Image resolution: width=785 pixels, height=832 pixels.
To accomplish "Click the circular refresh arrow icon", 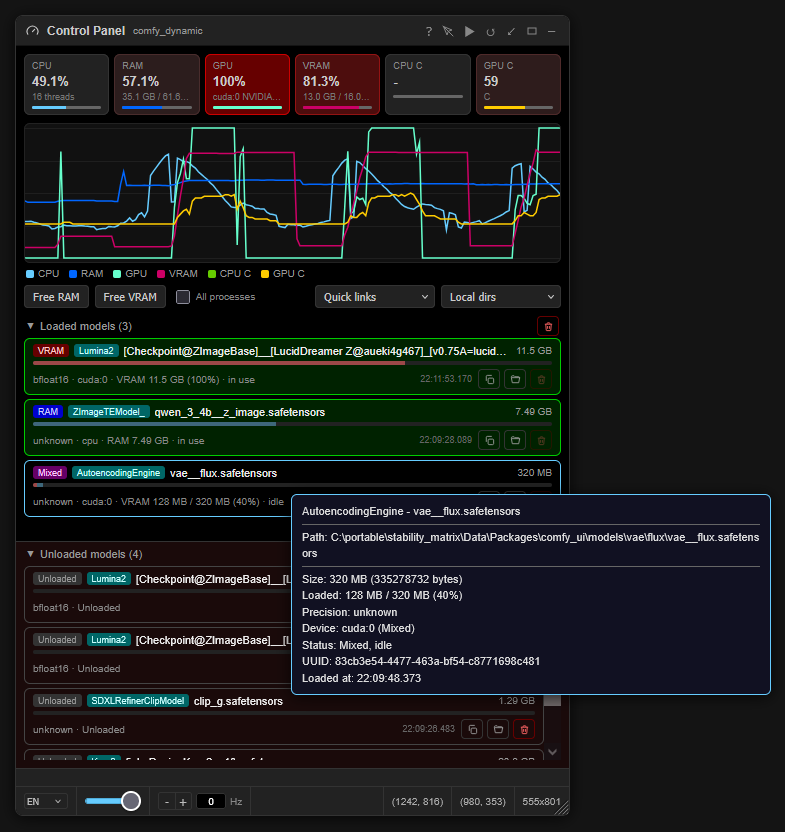I will click(490, 32).
